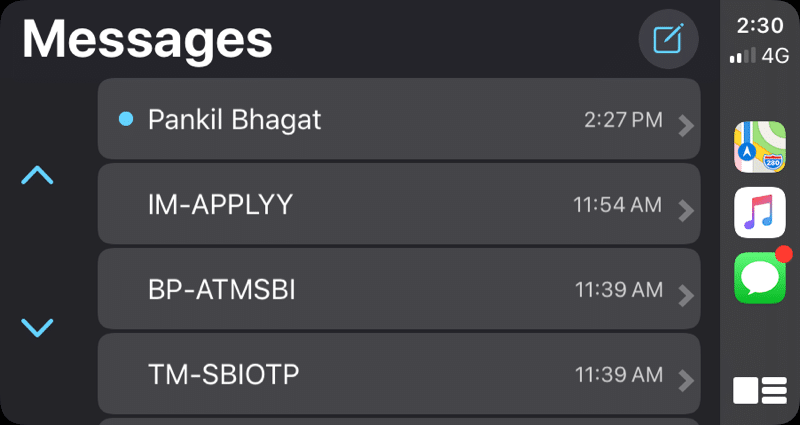Tap the 11:54 AM timestamp
The width and height of the screenshot is (800, 425).
click(x=617, y=205)
